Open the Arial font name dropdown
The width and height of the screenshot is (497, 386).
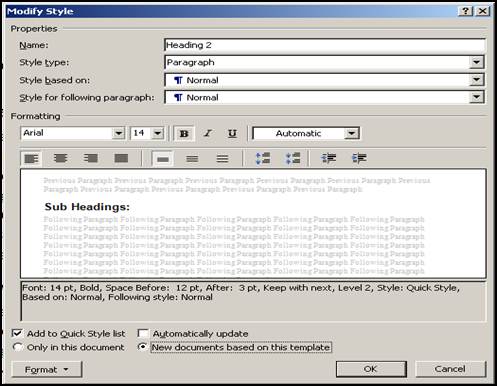(118, 133)
